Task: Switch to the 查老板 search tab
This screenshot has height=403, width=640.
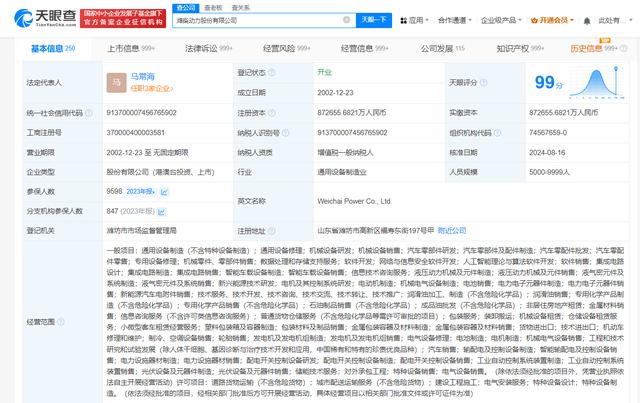Action: [x=213, y=8]
